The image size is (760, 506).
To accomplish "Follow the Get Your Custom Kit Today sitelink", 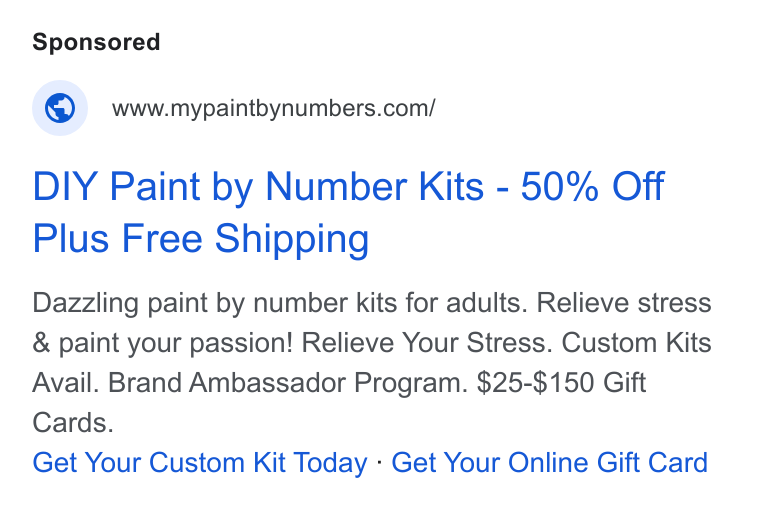I will 200,462.
